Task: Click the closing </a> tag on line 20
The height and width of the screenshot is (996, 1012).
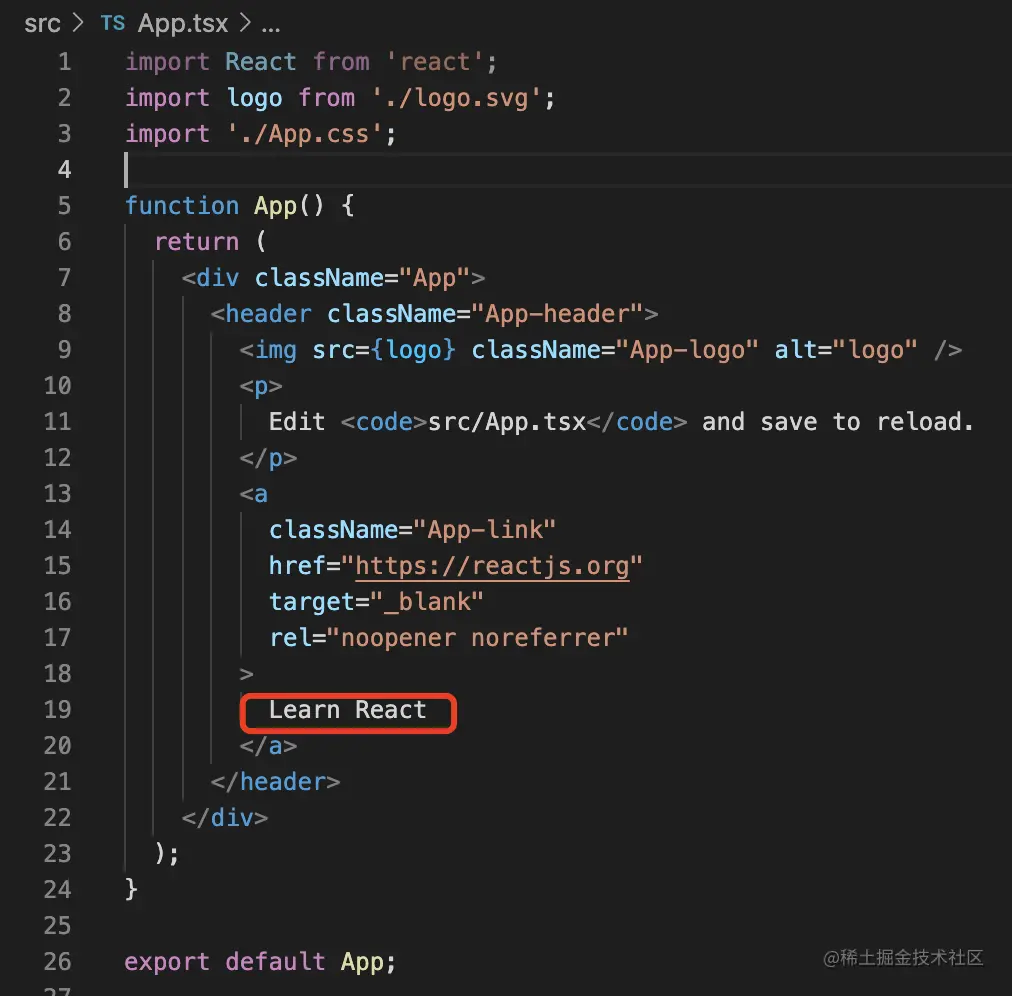Action: pyautogui.click(x=268, y=746)
